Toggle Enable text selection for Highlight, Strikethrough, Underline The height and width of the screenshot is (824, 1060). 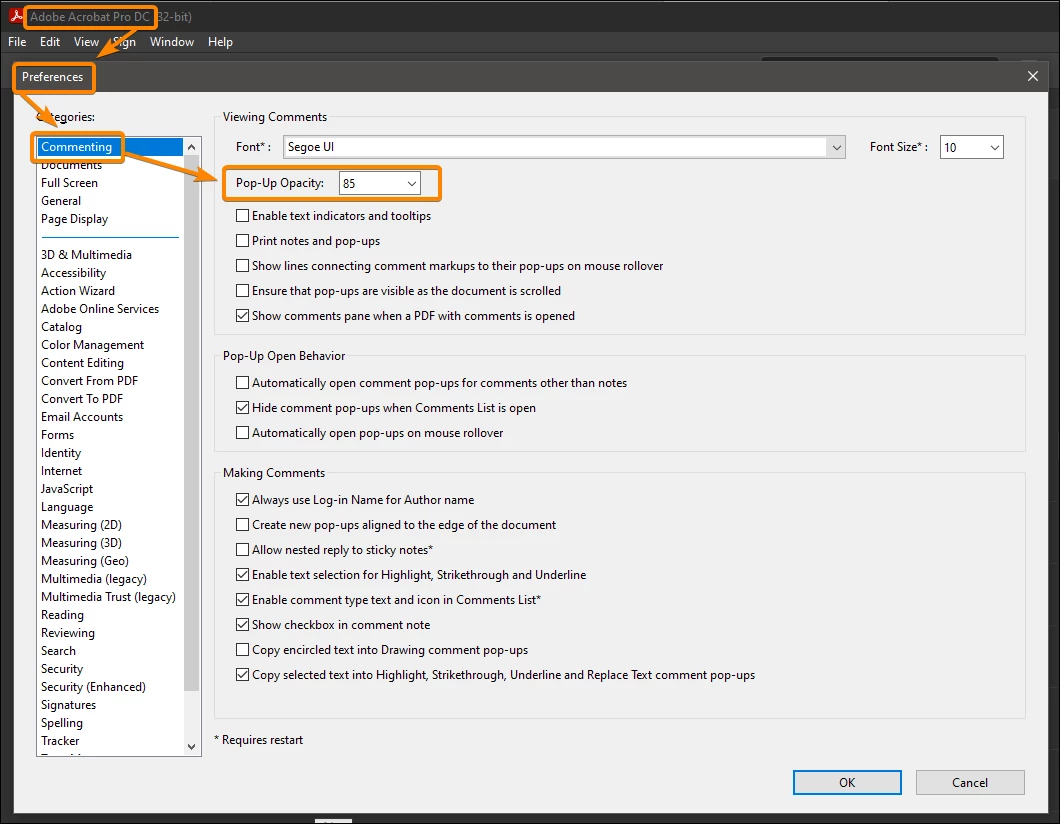pyautogui.click(x=242, y=575)
